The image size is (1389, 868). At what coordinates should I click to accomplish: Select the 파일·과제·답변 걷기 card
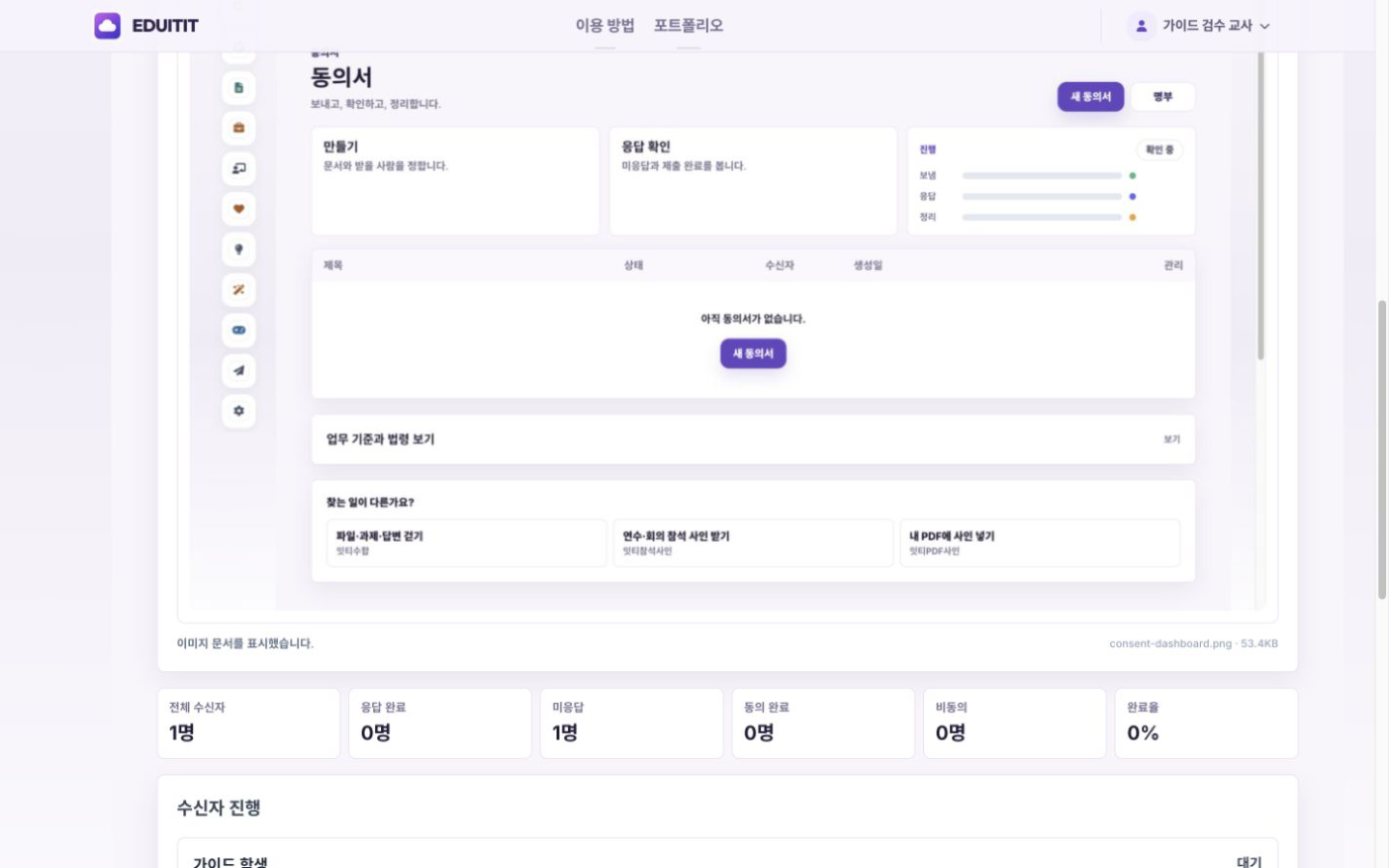pyautogui.click(x=467, y=543)
